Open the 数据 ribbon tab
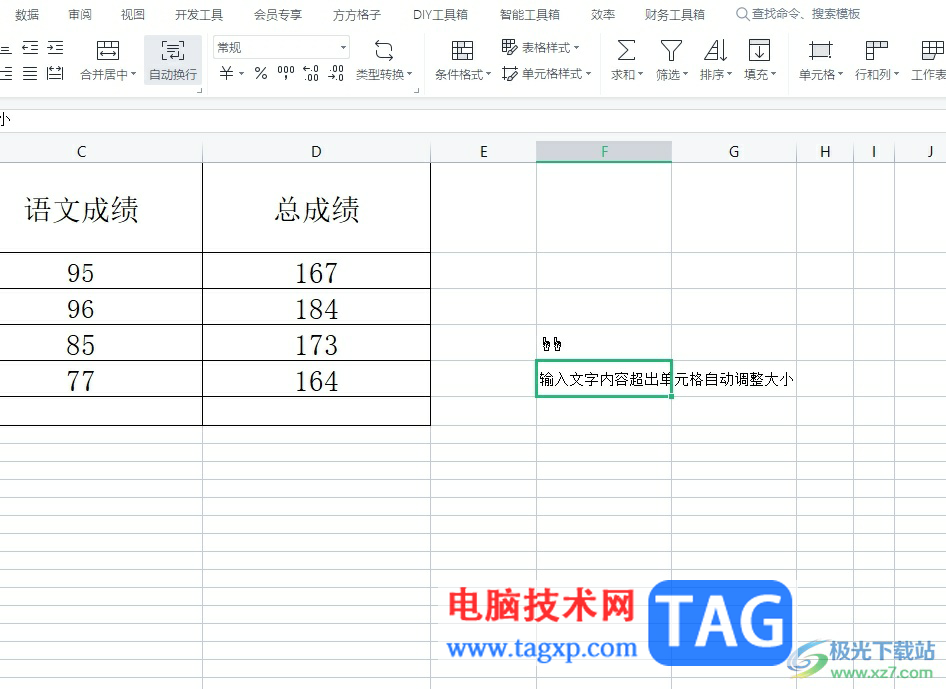This screenshot has width=946, height=689. [27, 14]
